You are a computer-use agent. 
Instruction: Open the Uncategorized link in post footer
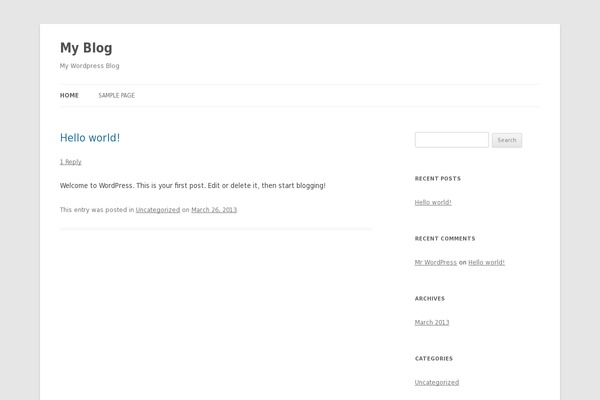158,210
